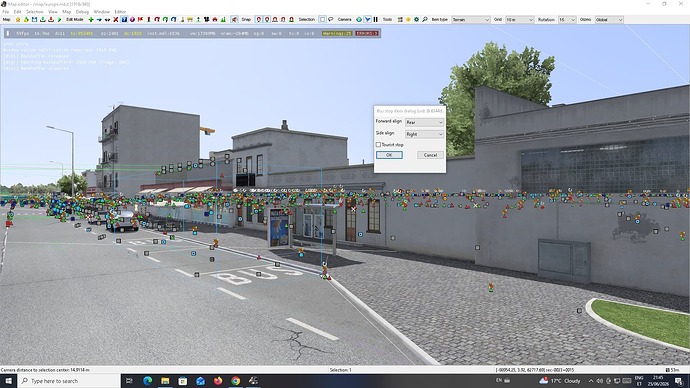Open the Map menu
This screenshot has width=690, height=388.
(x=66, y=12)
